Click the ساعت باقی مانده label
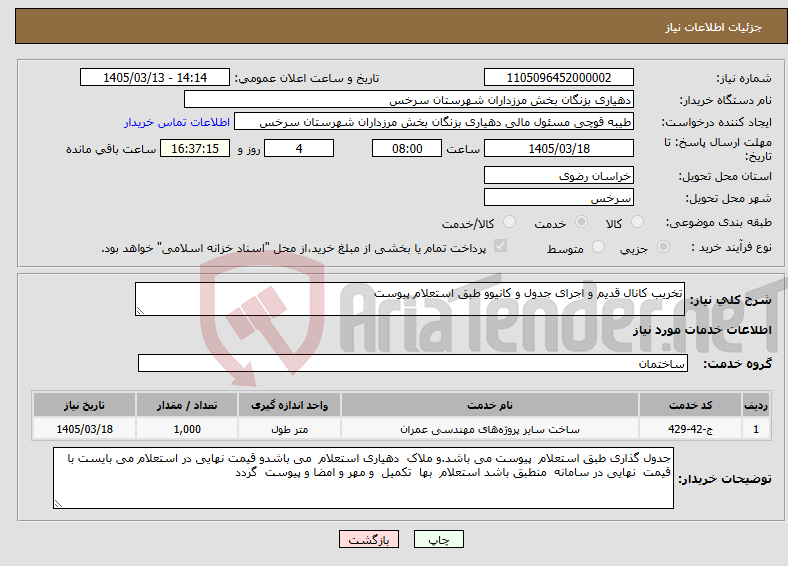The image size is (788, 566). pos(111,149)
